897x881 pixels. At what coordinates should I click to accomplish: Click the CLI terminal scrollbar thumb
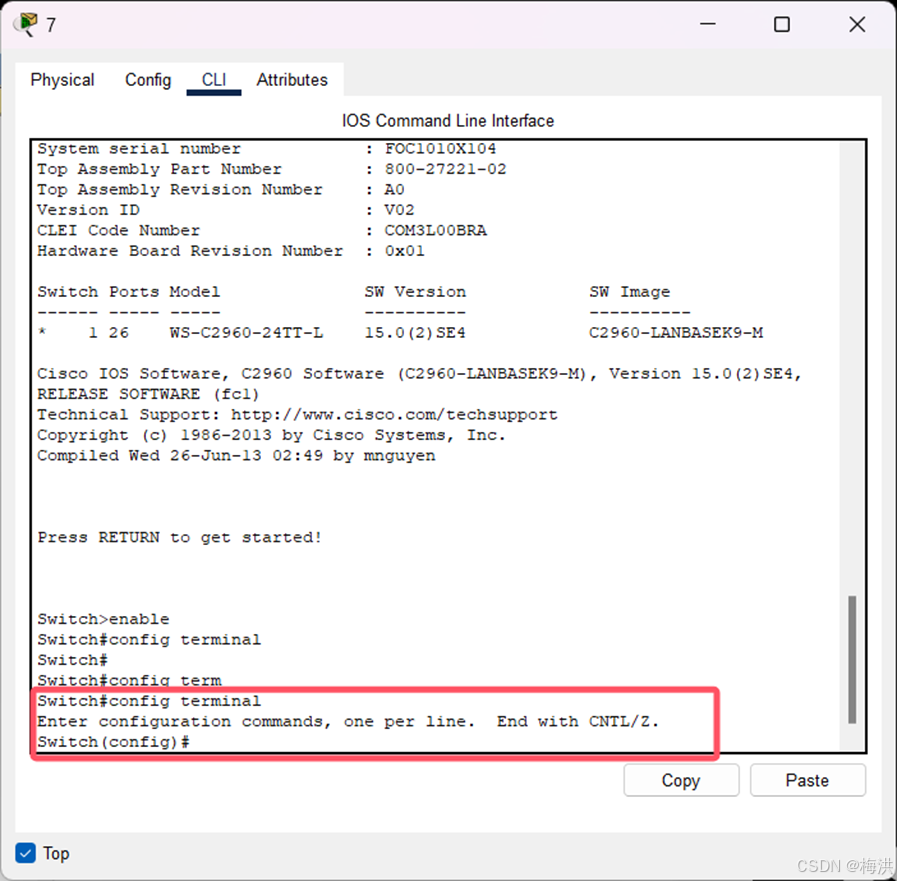pos(852,660)
